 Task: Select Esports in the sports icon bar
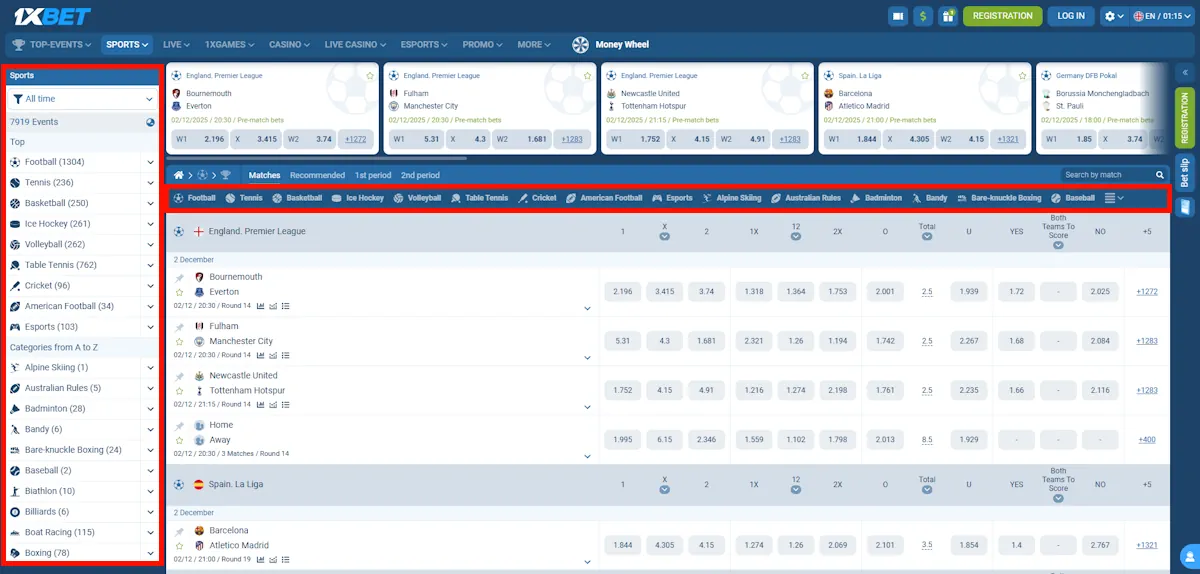point(672,198)
